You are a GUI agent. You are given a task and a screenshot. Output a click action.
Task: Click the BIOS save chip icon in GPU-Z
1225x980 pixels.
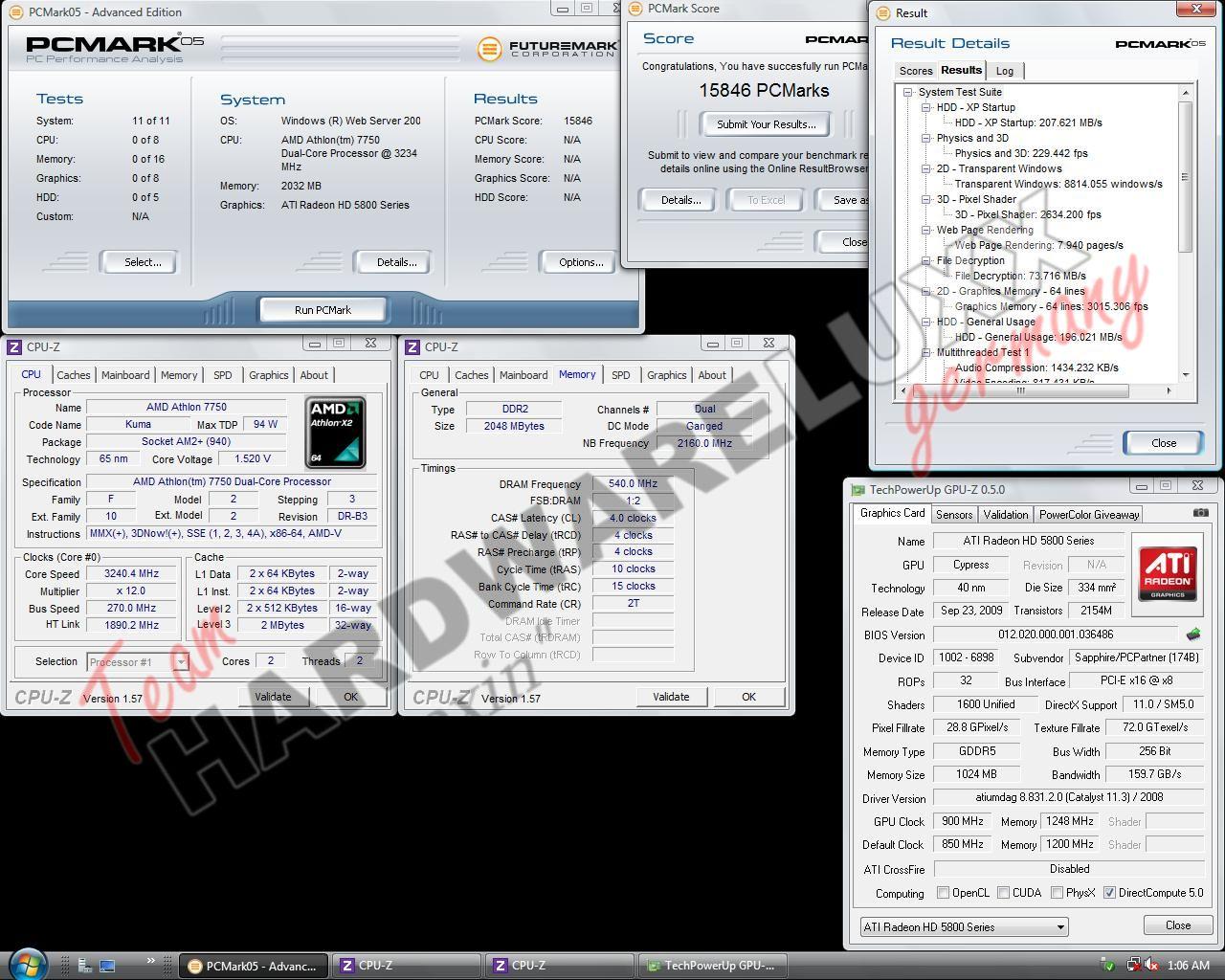1193,634
